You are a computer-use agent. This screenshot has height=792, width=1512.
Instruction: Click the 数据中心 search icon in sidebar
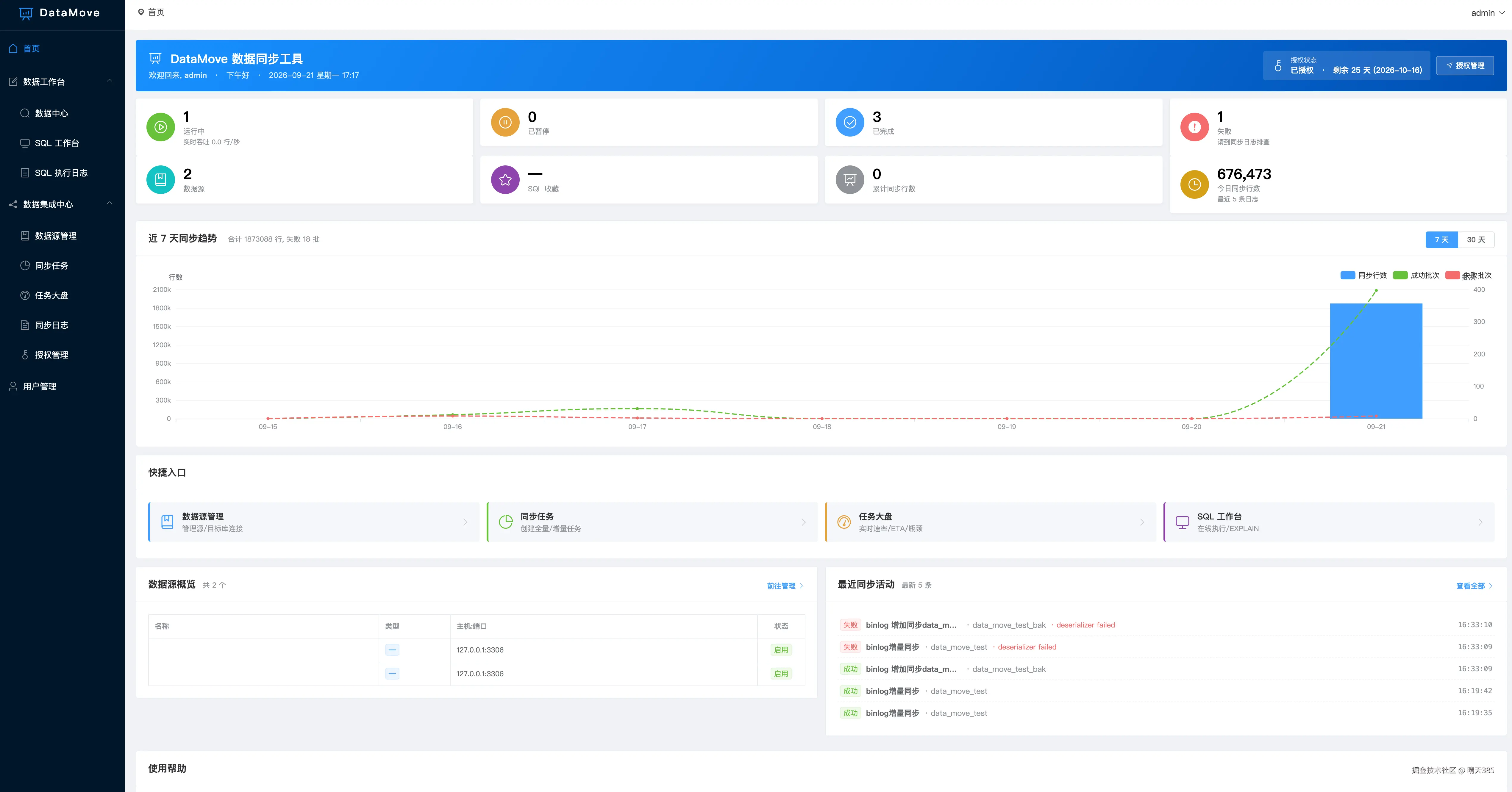click(25, 113)
